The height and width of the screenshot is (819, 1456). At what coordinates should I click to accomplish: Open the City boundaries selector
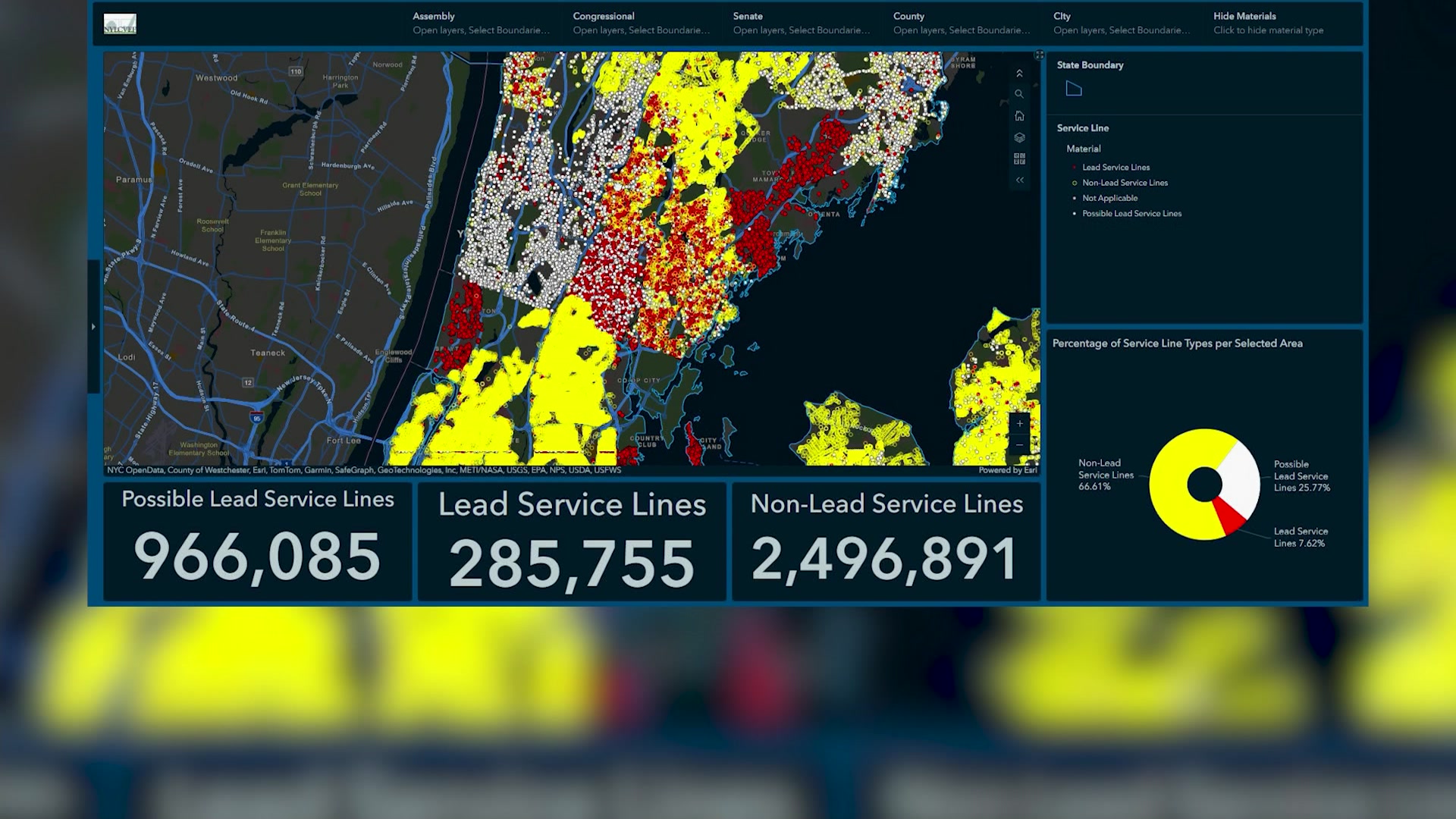(x=1121, y=23)
